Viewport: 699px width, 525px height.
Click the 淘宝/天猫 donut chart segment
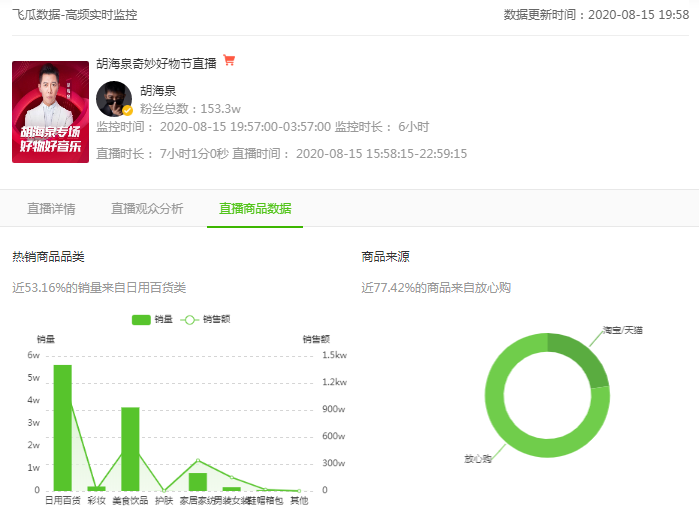(x=584, y=356)
